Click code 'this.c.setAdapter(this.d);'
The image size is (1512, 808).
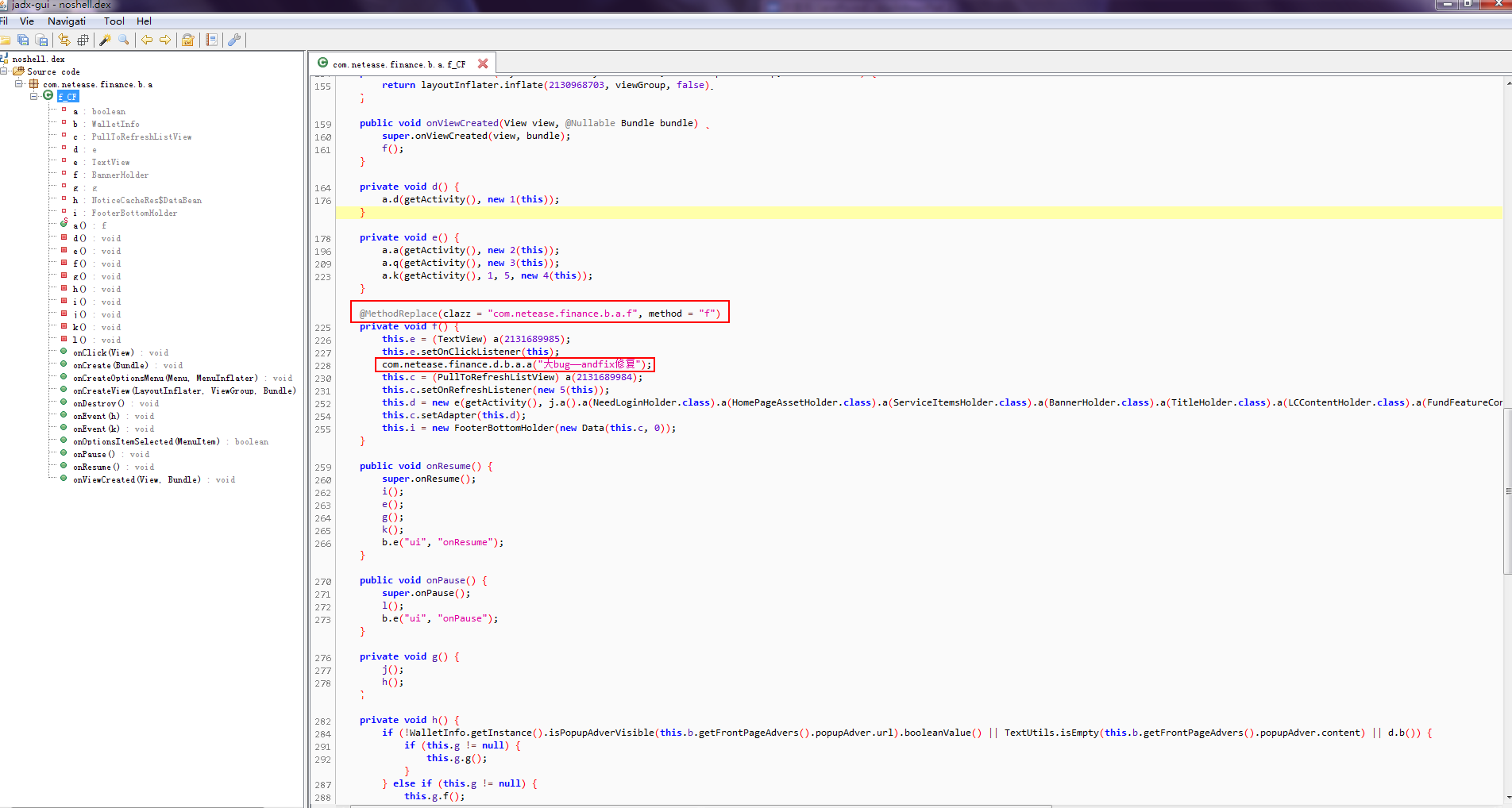point(453,415)
